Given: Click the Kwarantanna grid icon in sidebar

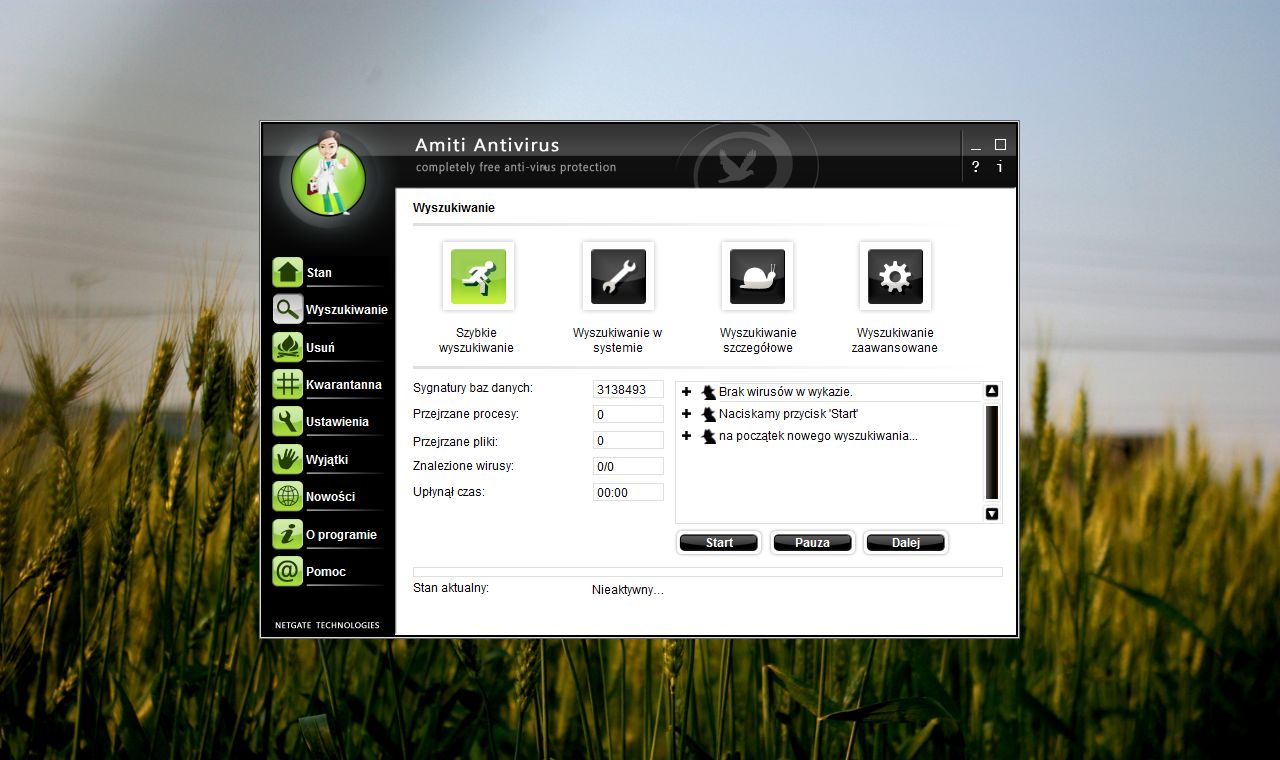Looking at the screenshot, I should (288, 384).
